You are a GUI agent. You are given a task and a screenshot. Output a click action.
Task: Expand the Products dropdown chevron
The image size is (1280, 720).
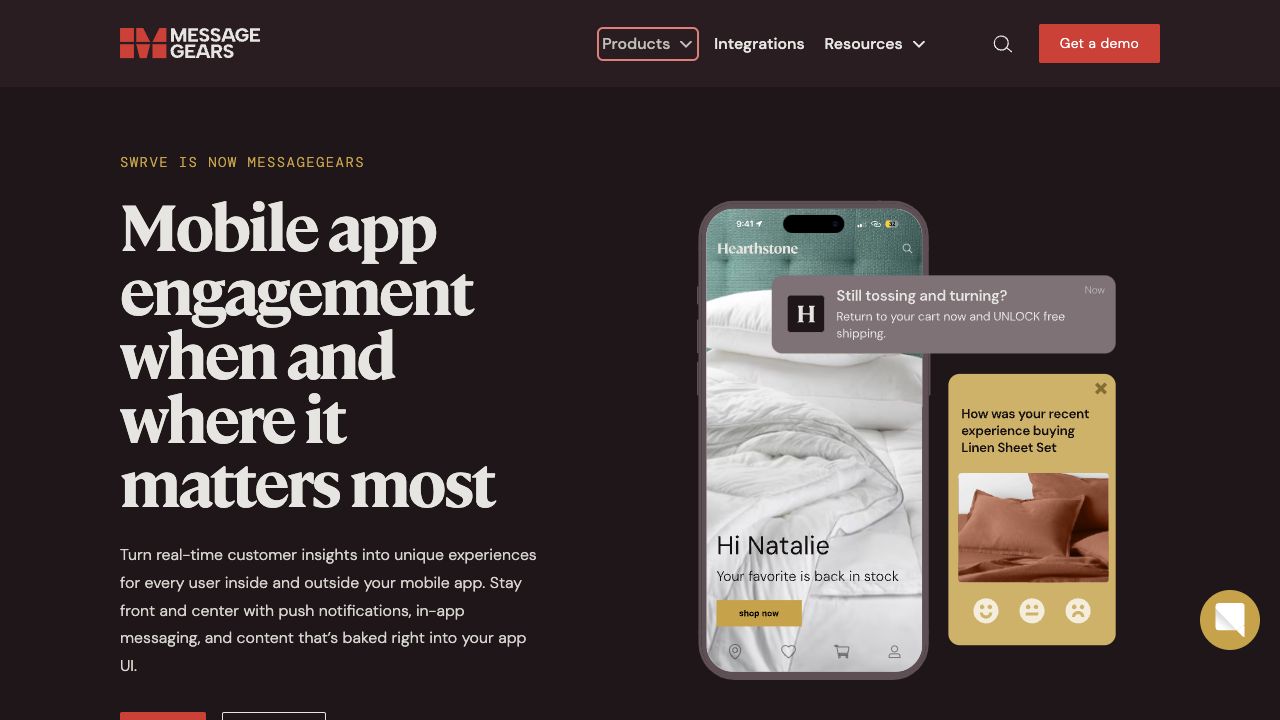pyautogui.click(x=686, y=44)
